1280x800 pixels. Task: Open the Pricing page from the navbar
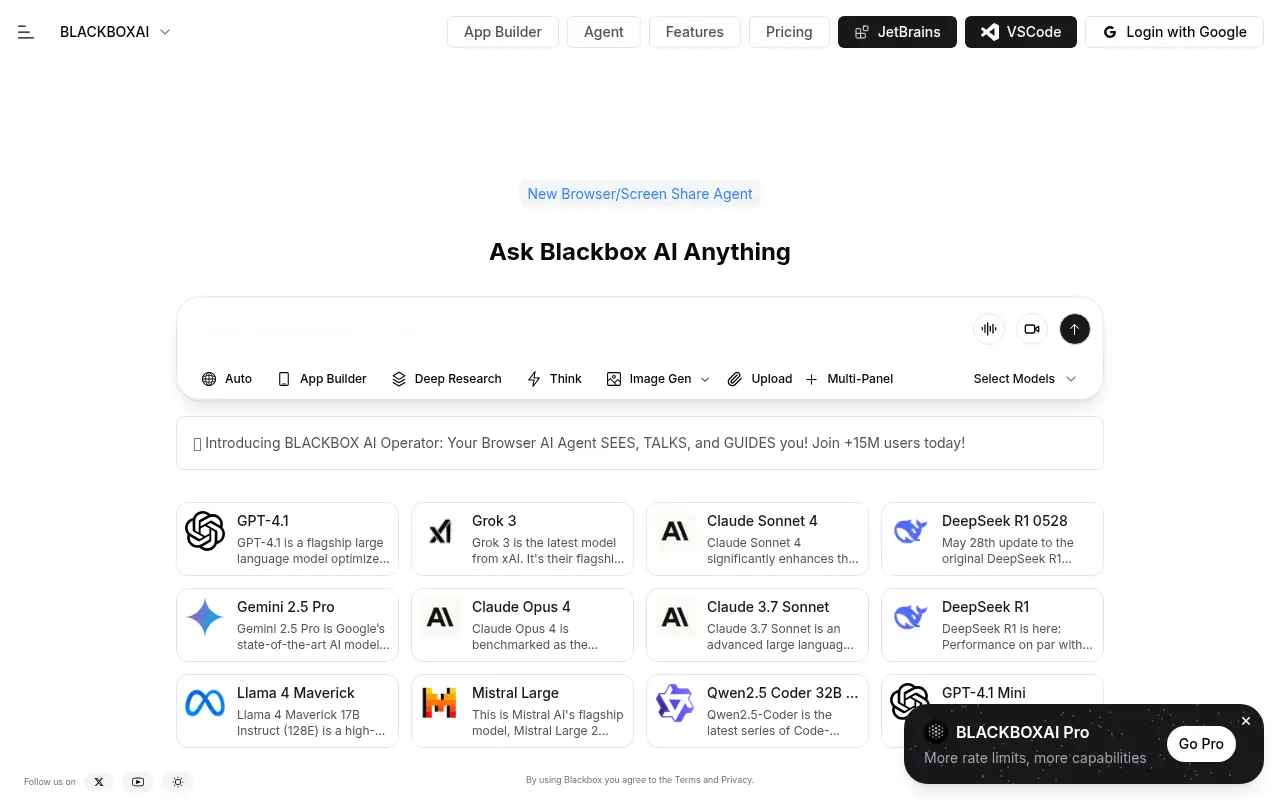point(789,32)
